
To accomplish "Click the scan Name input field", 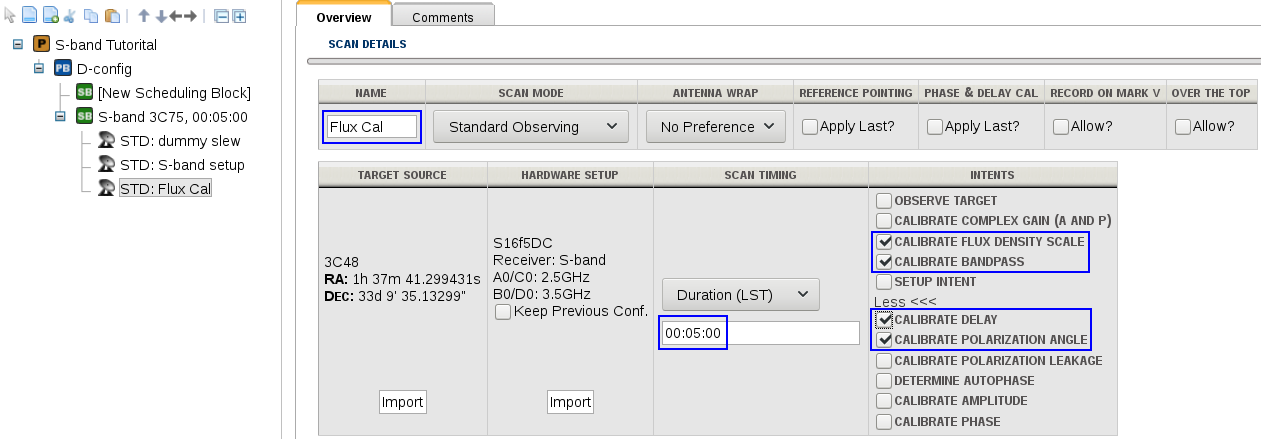I will pos(372,127).
